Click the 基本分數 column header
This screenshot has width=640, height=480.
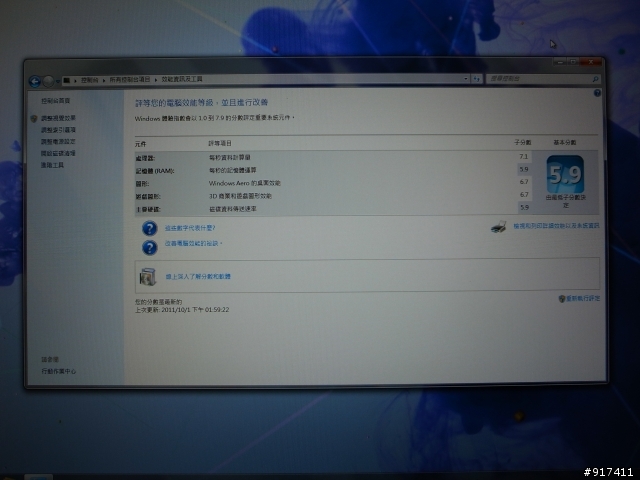click(x=565, y=142)
